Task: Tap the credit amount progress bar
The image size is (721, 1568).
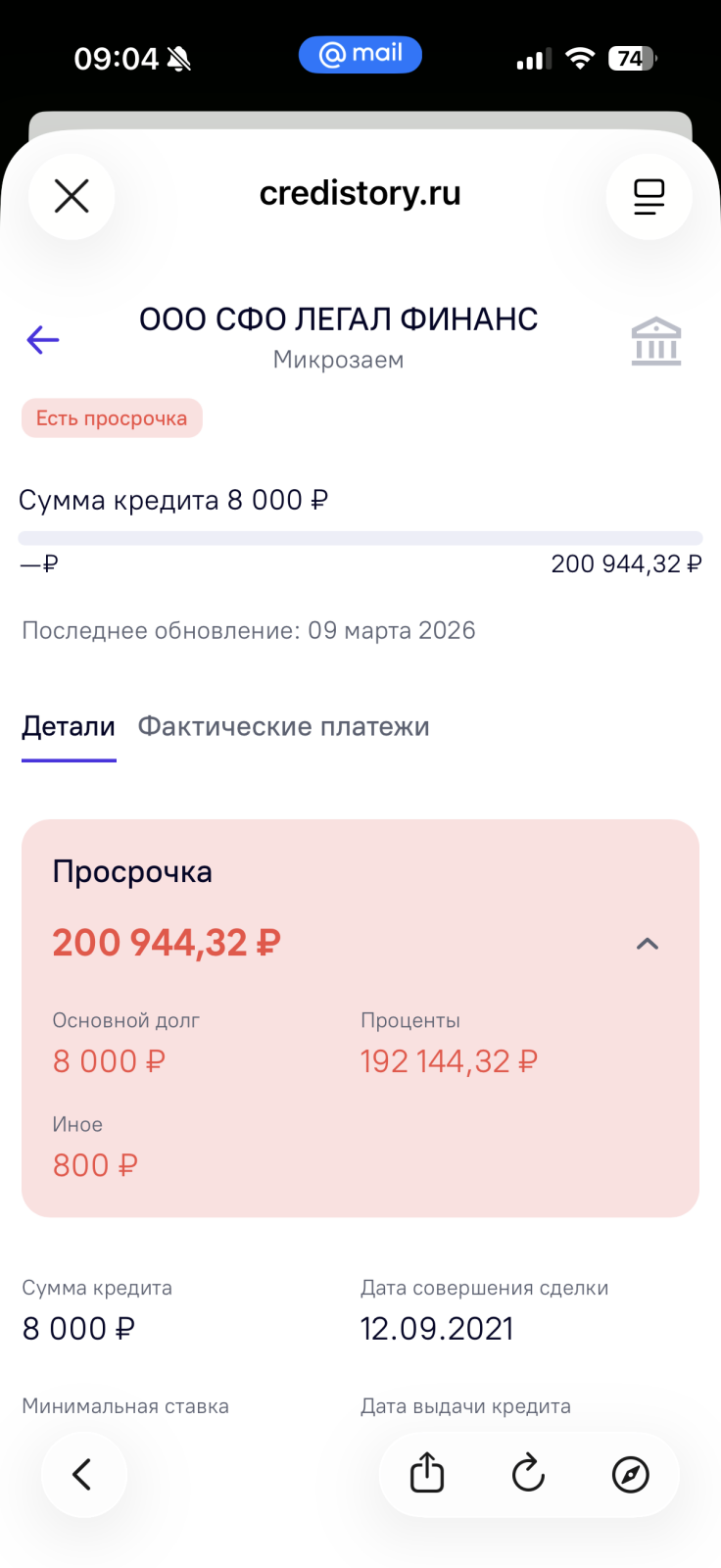Action: [x=360, y=538]
